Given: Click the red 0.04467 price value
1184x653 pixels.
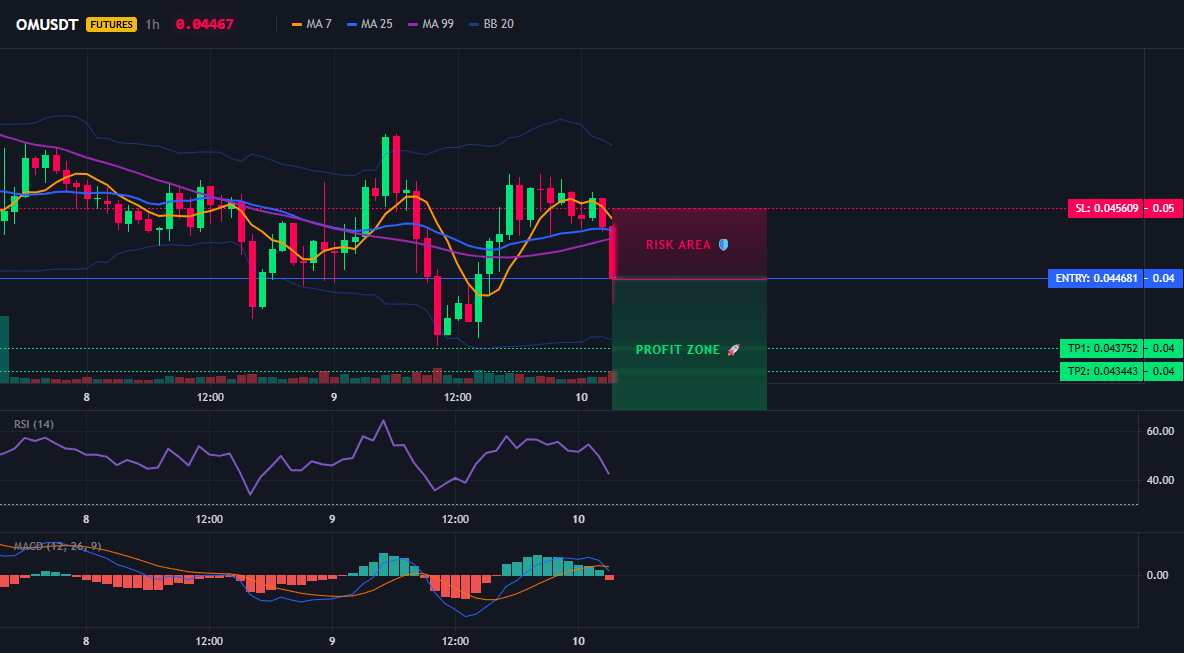Looking at the screenshot, I should click(205, 24).
